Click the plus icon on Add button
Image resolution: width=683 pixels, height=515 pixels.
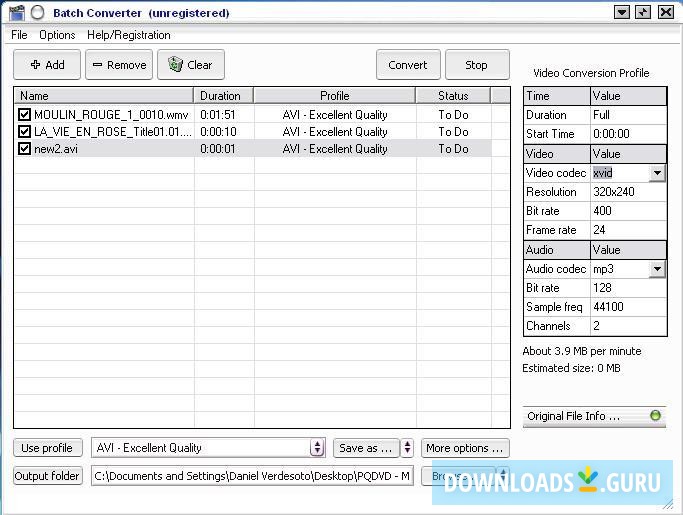click(36, 64)
